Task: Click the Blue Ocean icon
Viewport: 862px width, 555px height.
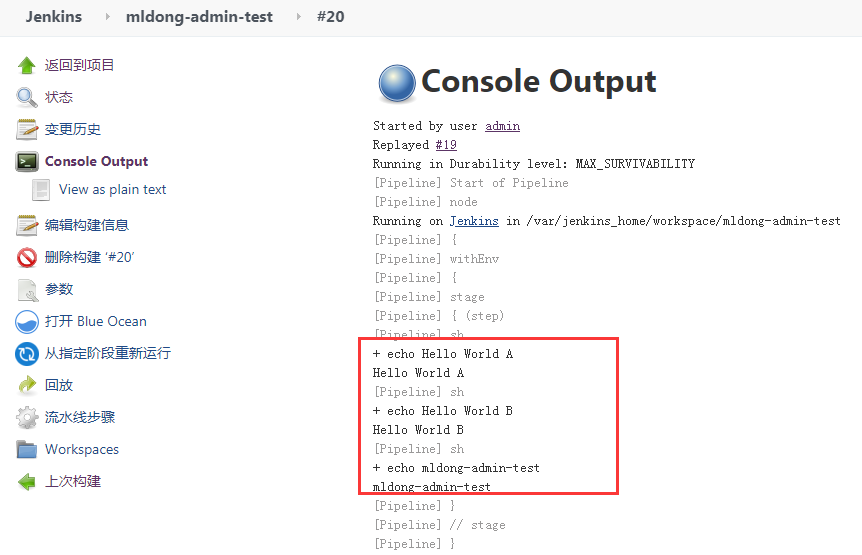Action: tap(27, 321)
